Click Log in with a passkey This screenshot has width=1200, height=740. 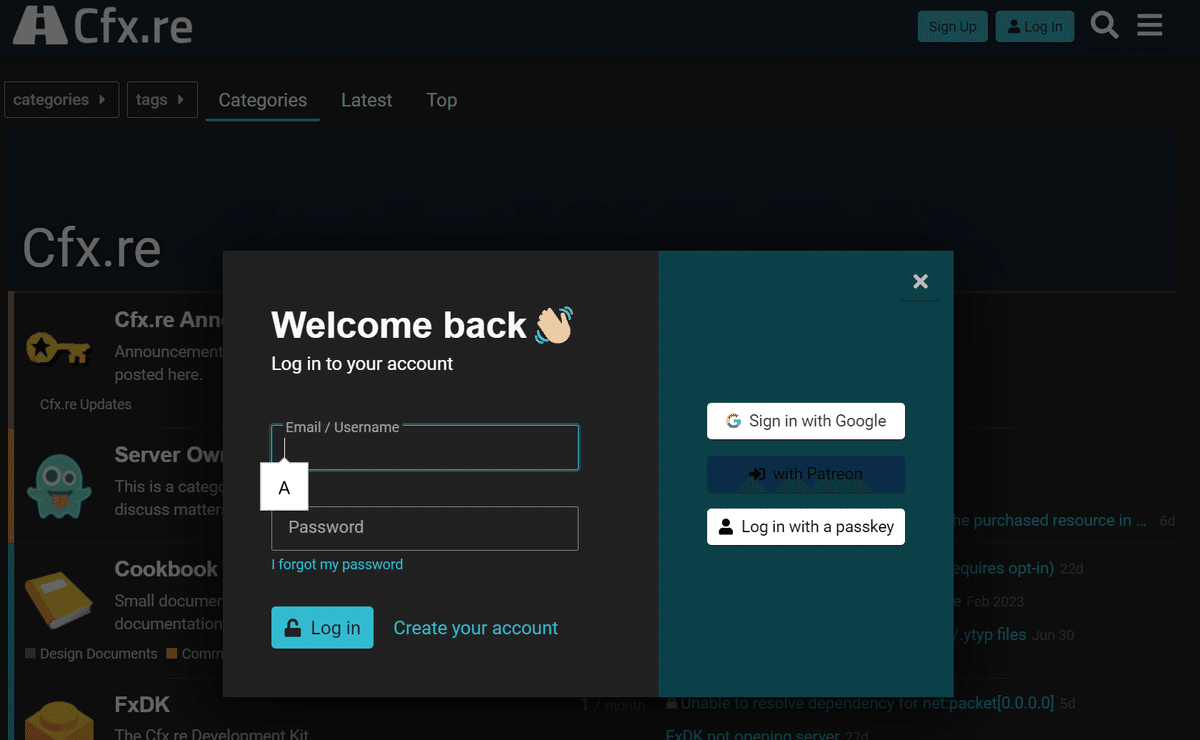(806, 527)
